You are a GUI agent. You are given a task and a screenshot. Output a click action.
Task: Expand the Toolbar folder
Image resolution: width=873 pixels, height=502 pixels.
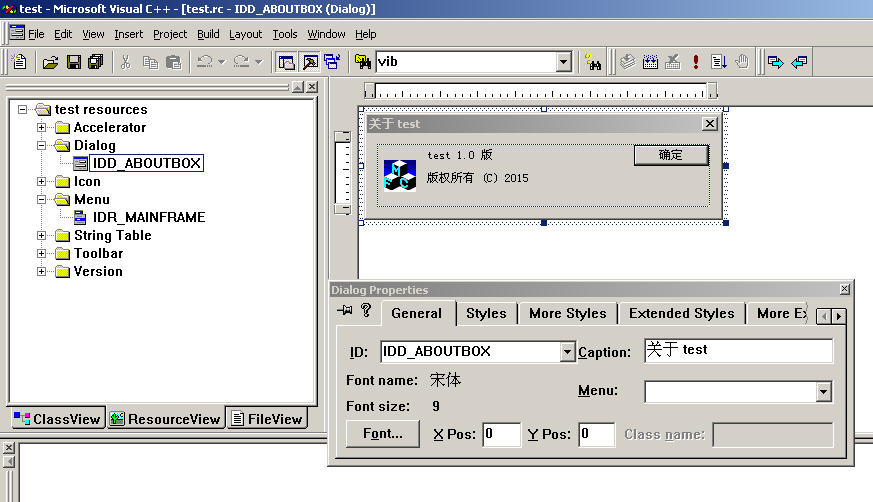tap(41, 253)
